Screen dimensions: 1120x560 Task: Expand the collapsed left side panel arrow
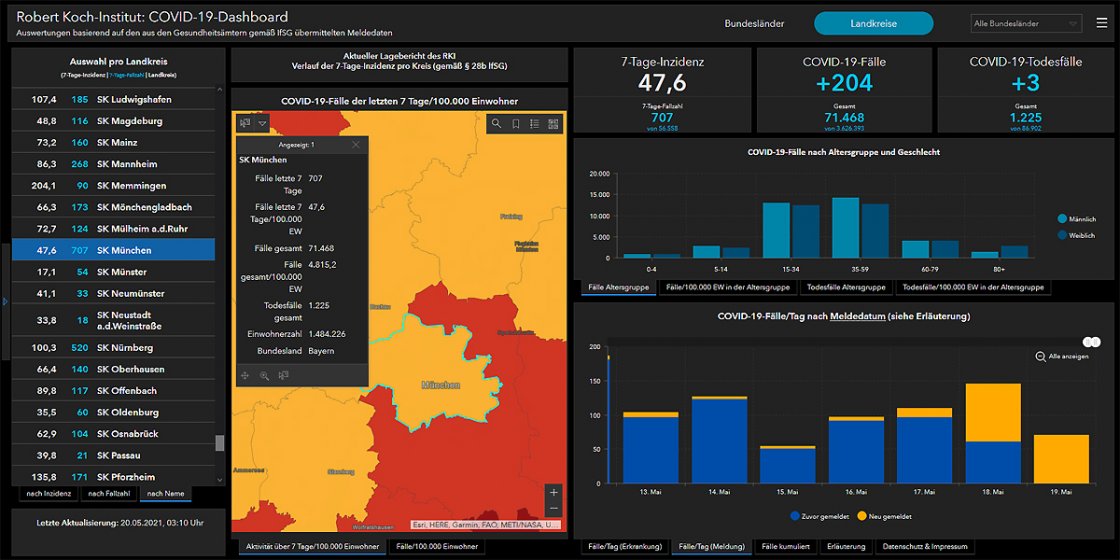pyautogui.click(x=5, y=300)
